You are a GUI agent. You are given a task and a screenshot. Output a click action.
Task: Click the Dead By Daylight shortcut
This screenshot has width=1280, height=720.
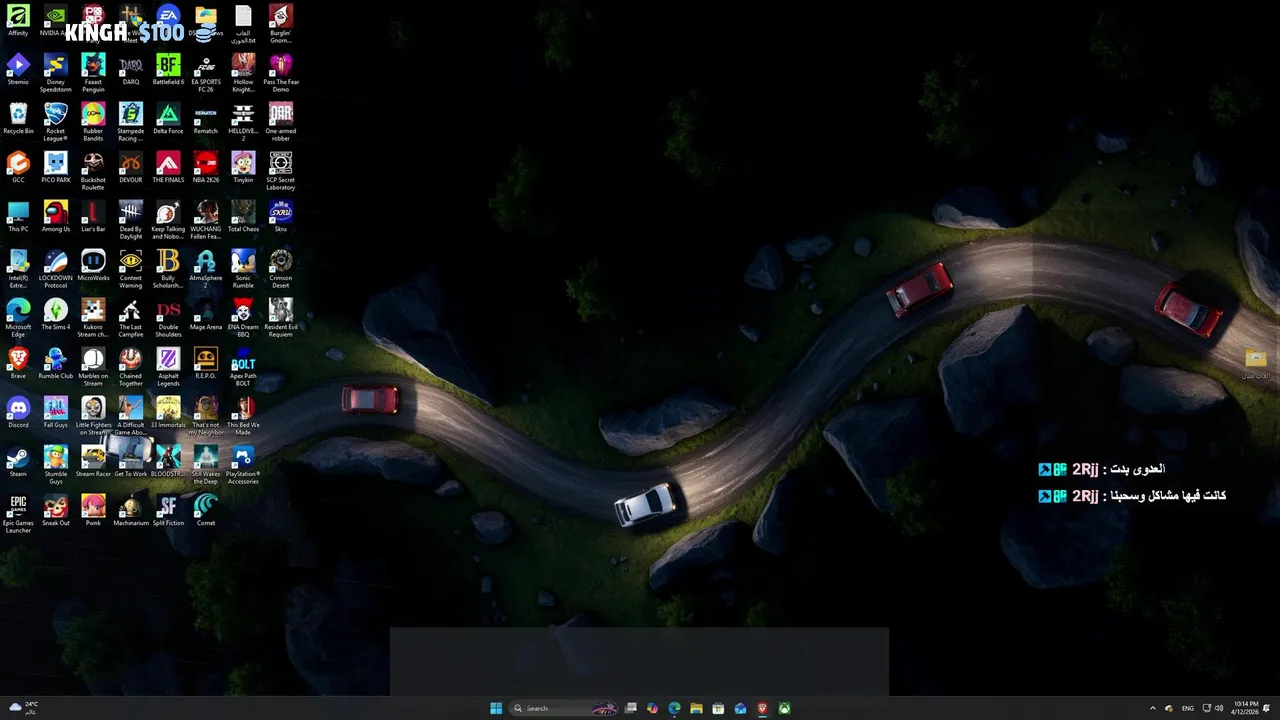[131, 219]
